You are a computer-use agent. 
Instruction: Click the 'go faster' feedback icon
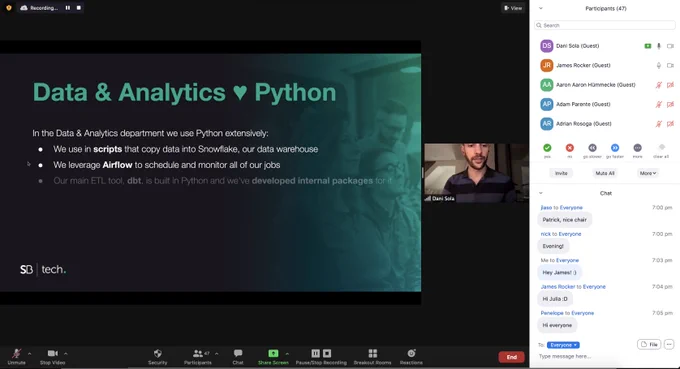[x=615, y=148]
